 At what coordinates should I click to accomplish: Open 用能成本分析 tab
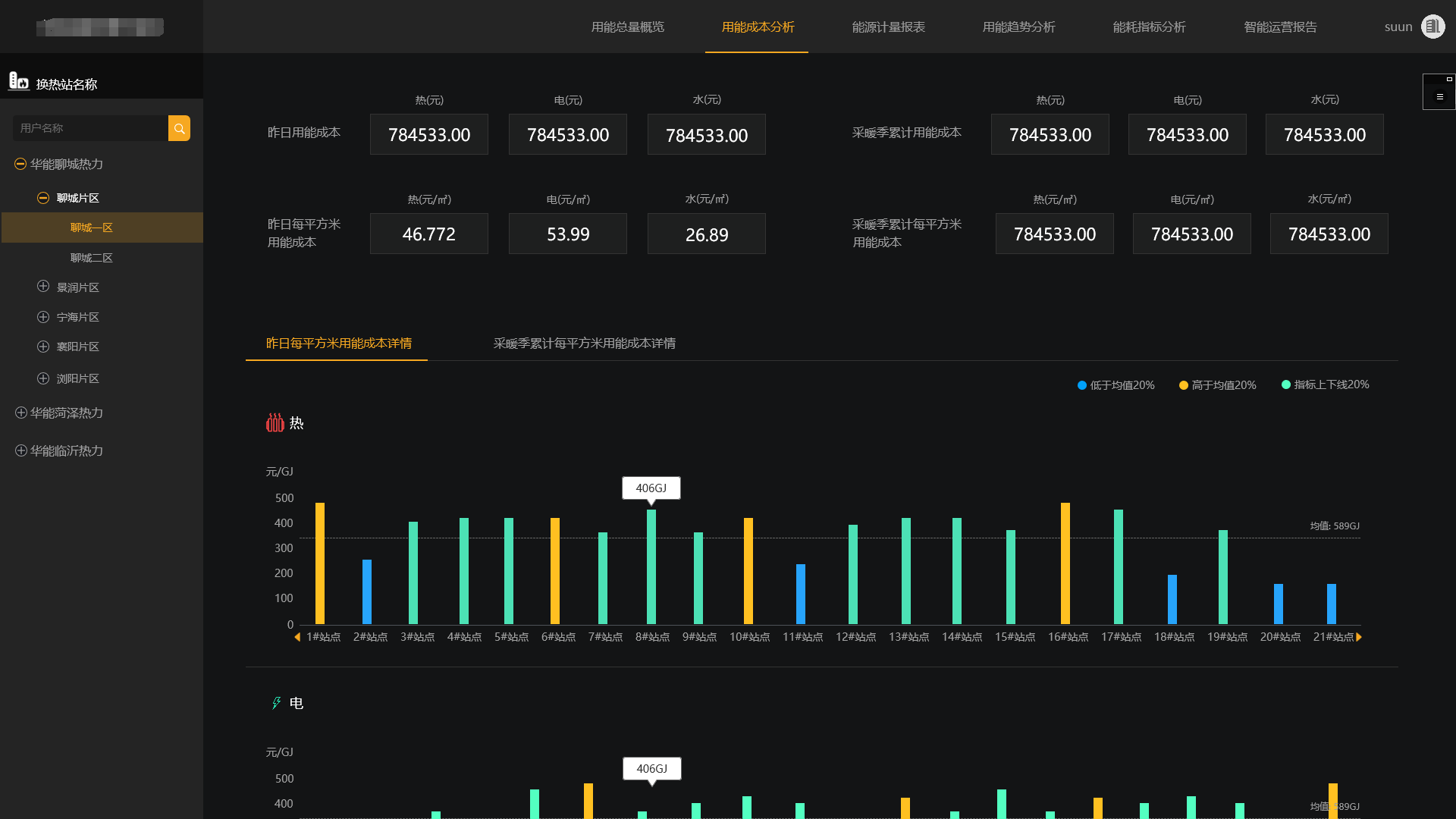point(758,27)
